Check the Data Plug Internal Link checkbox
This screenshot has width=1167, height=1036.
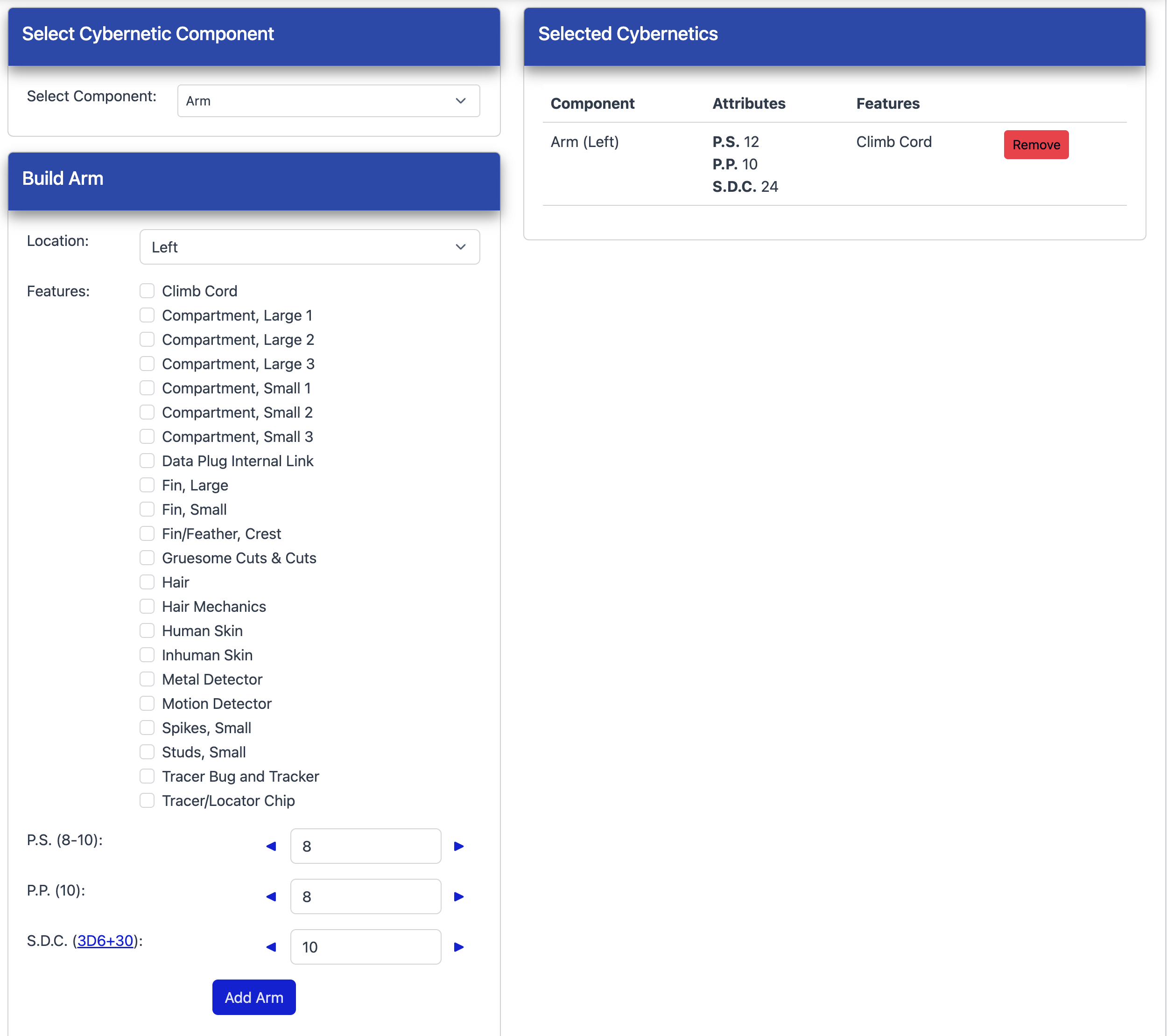tap(148, 461)
